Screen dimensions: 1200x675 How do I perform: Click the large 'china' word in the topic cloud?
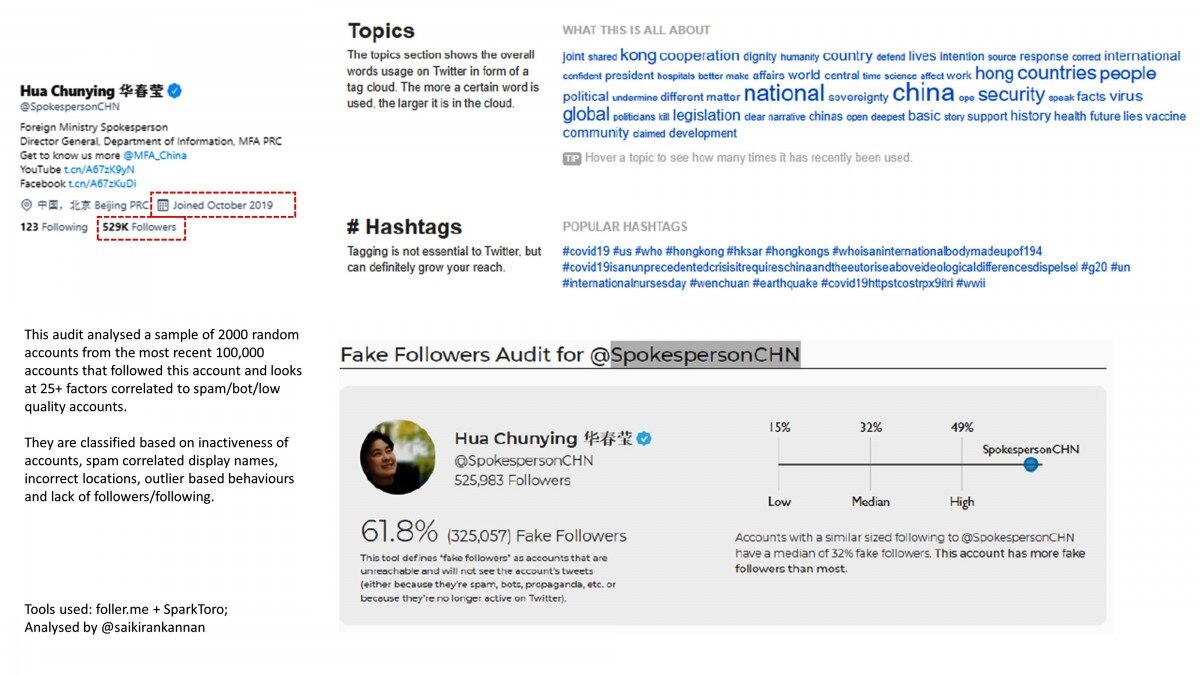tap(923, 94)
